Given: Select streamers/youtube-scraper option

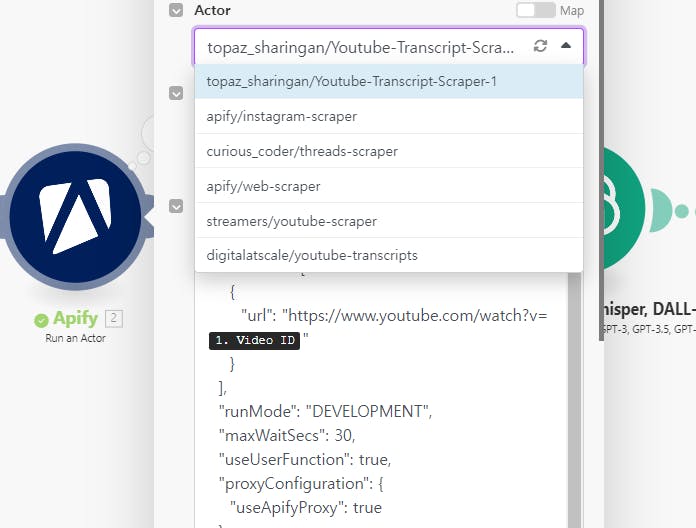Looking at the screenshot, I should pyautogui.click(x=389, y=221).
